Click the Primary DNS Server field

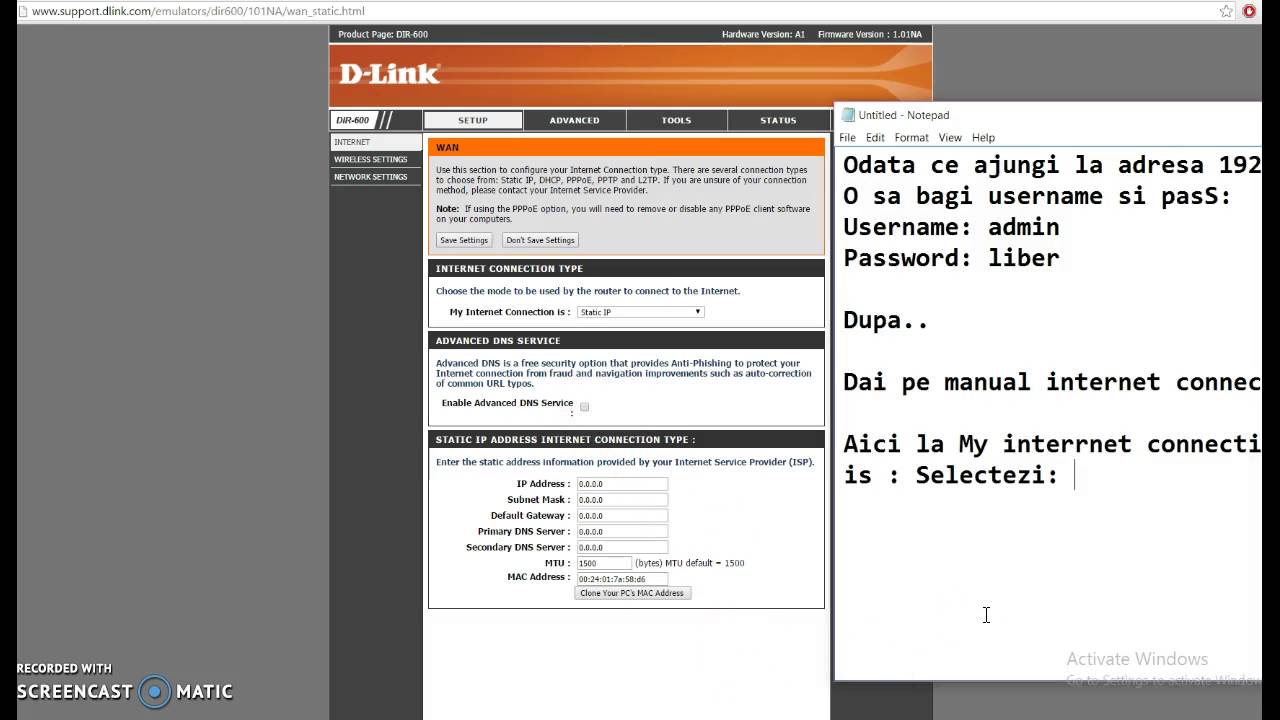(x=622, y=532)
